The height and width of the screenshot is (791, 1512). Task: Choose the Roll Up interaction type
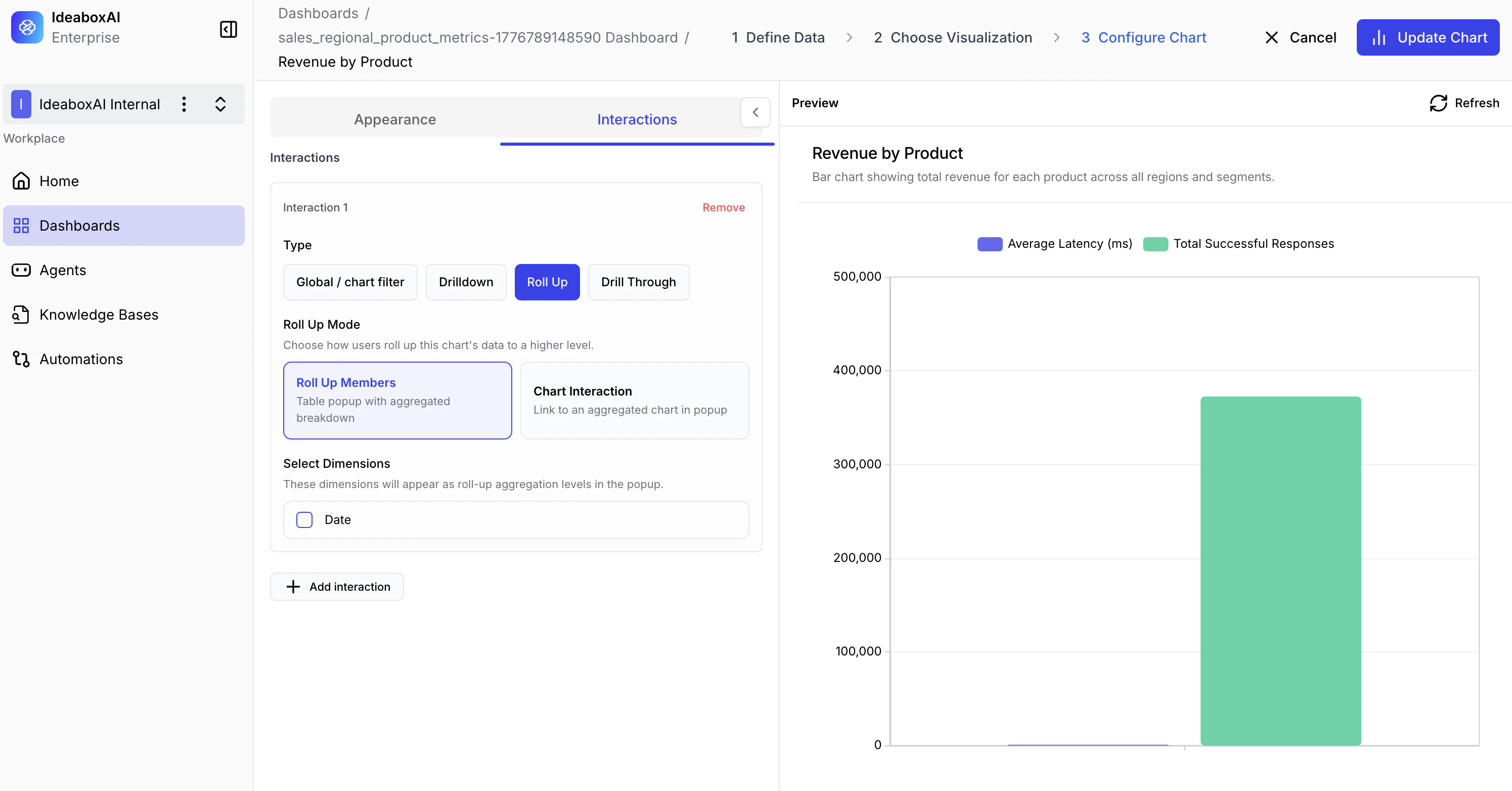(547, 282)
